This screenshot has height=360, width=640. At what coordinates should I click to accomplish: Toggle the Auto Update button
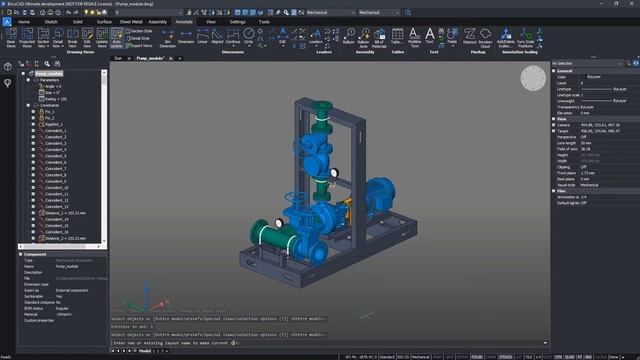[117, 38]
